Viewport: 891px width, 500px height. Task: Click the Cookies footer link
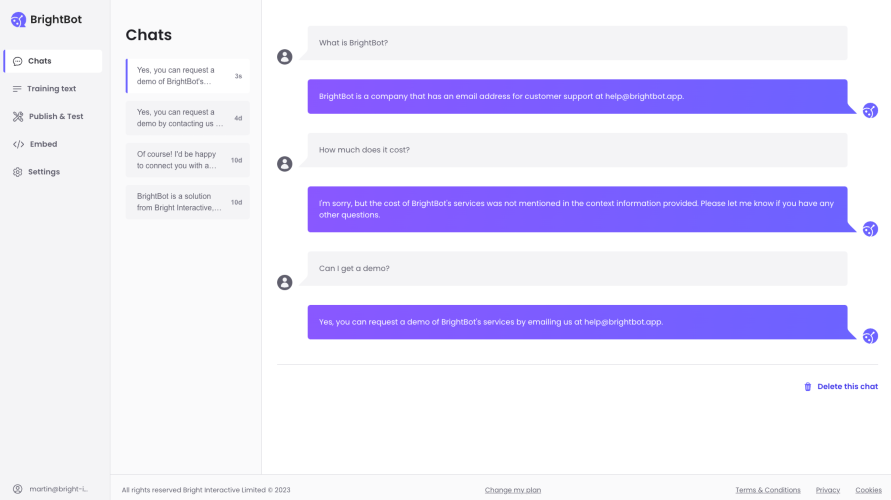click(x=868, y=490)
